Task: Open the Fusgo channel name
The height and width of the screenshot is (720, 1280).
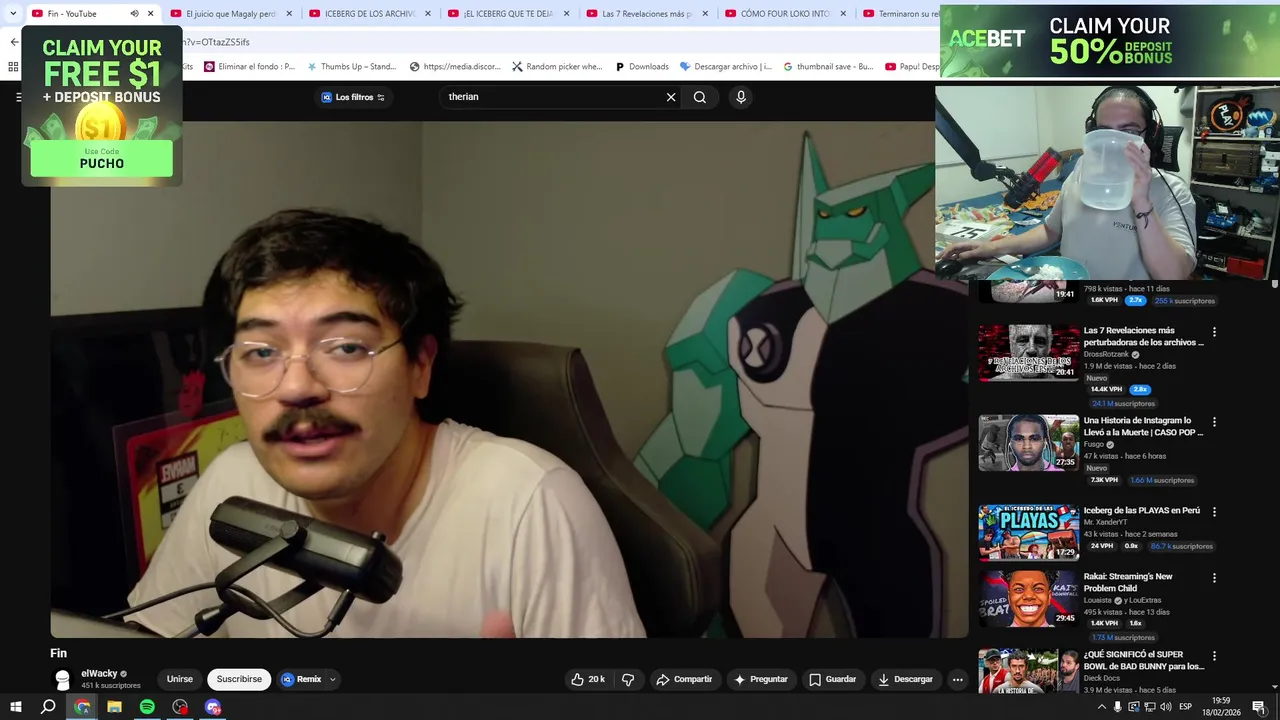Action: pos(1093,444)
